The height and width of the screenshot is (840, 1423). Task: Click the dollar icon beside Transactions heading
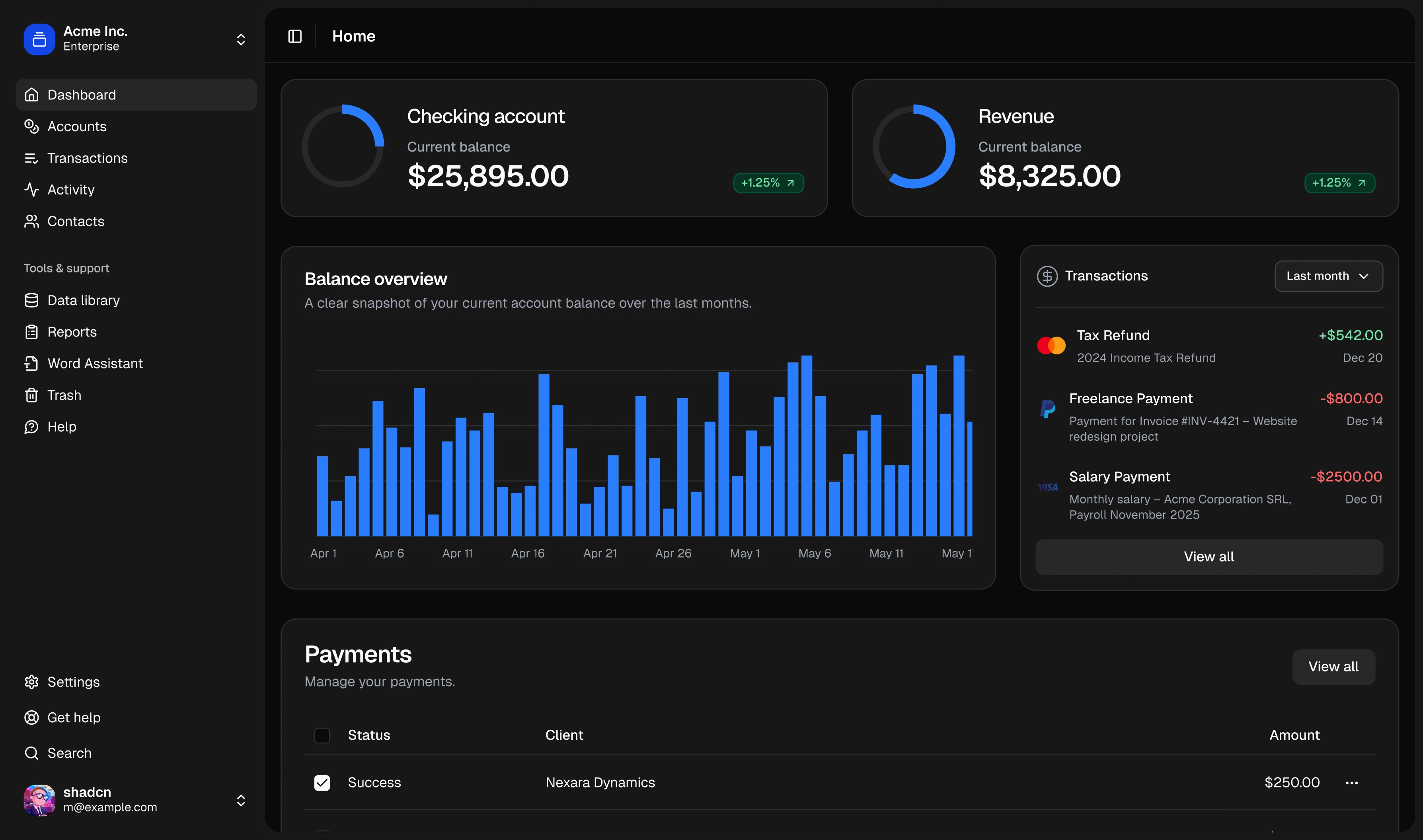click(1047, 276)
